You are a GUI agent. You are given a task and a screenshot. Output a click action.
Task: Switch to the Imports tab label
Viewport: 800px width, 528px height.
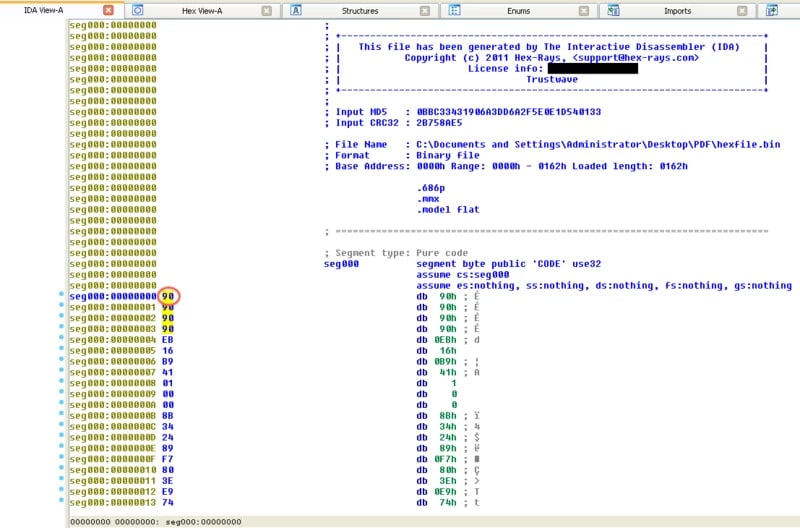(x=677, y=10)
